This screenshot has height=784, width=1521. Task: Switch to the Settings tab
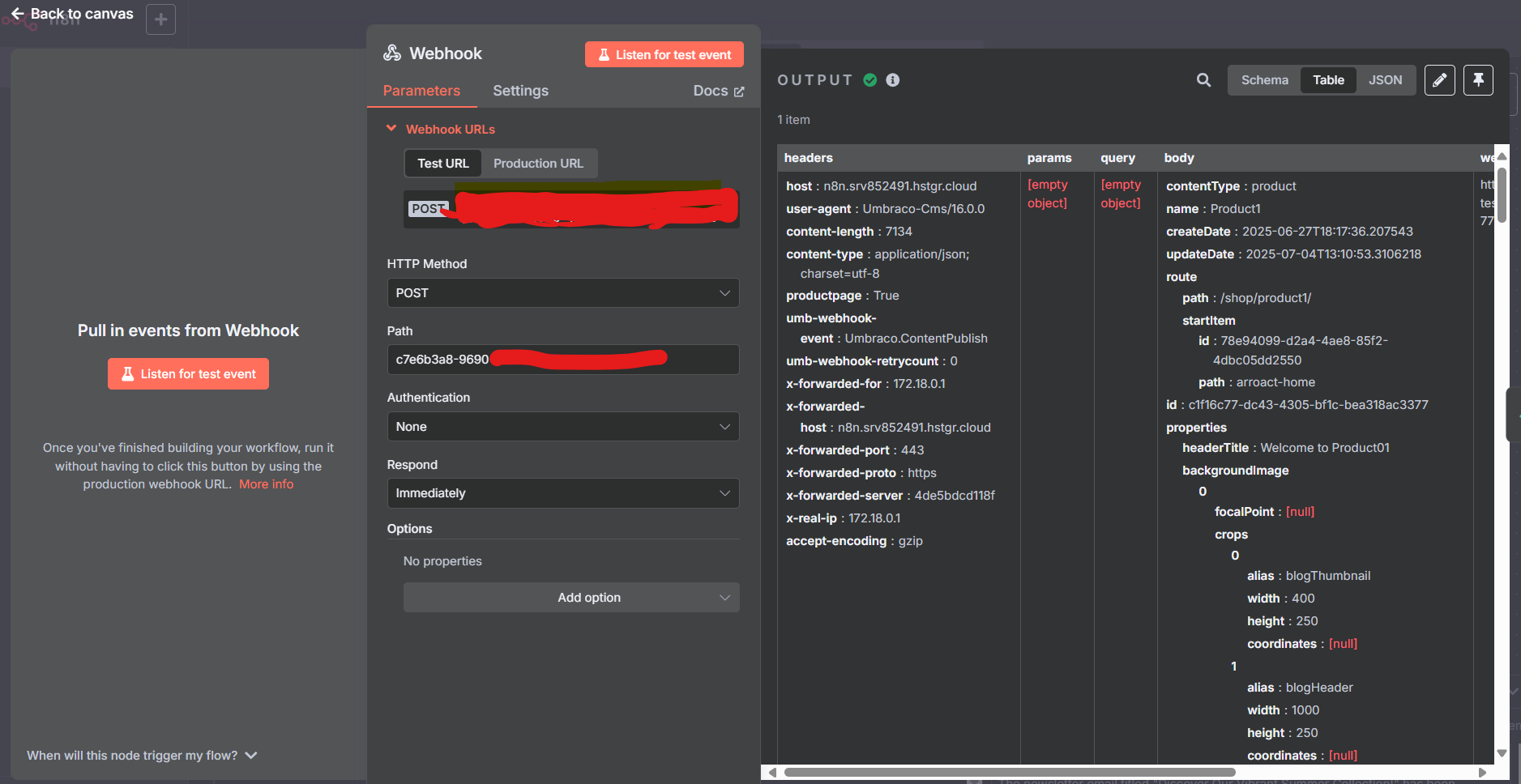point(520,91)
